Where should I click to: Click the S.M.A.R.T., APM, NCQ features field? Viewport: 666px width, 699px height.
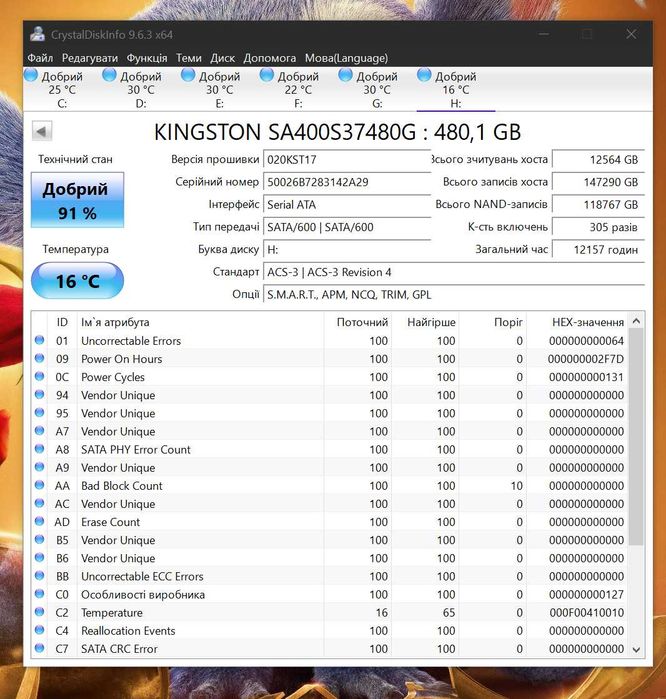click(x=454, y=295)
